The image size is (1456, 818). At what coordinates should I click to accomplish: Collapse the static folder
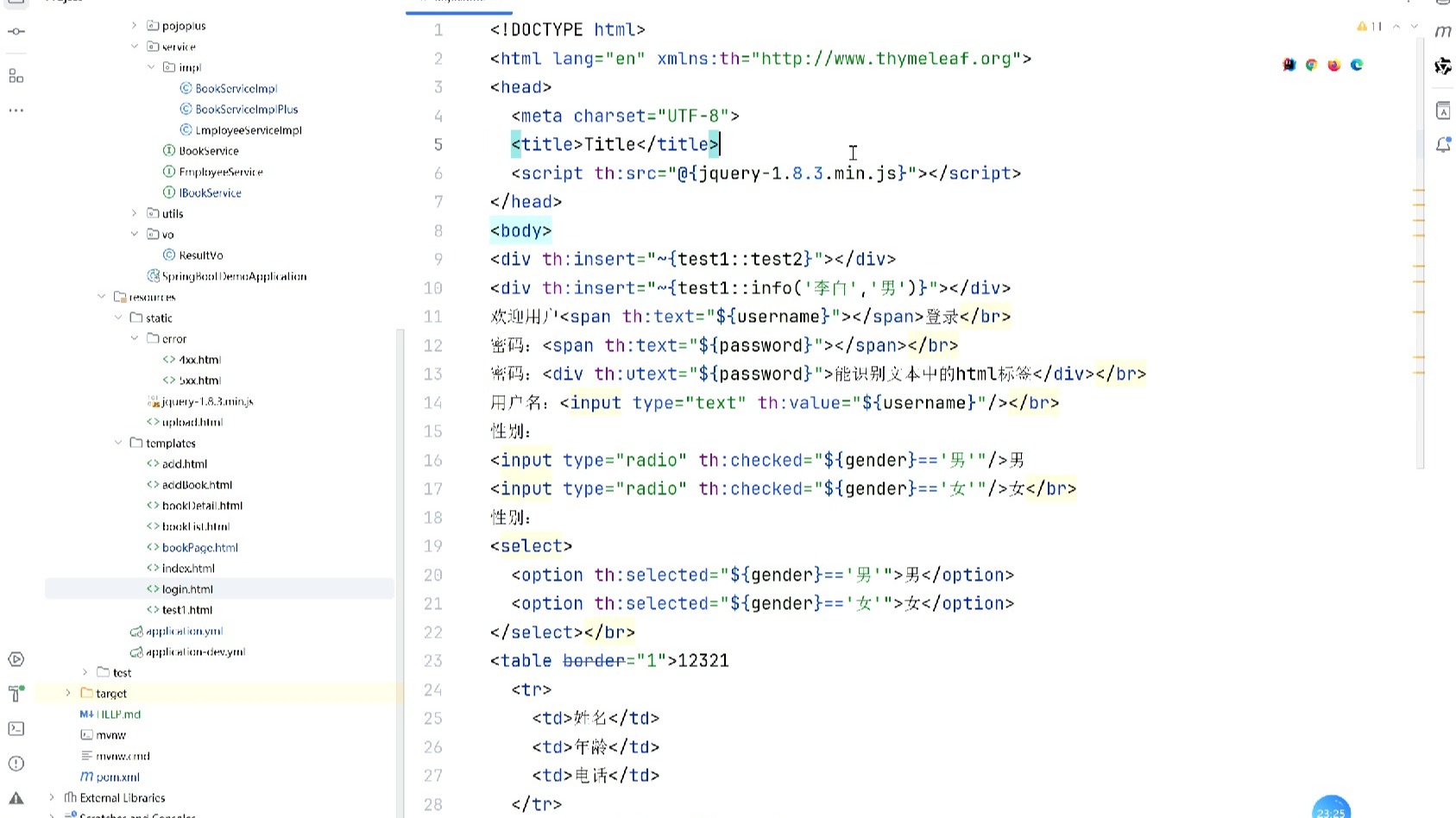pyautogui.click(x=118, y=318)
